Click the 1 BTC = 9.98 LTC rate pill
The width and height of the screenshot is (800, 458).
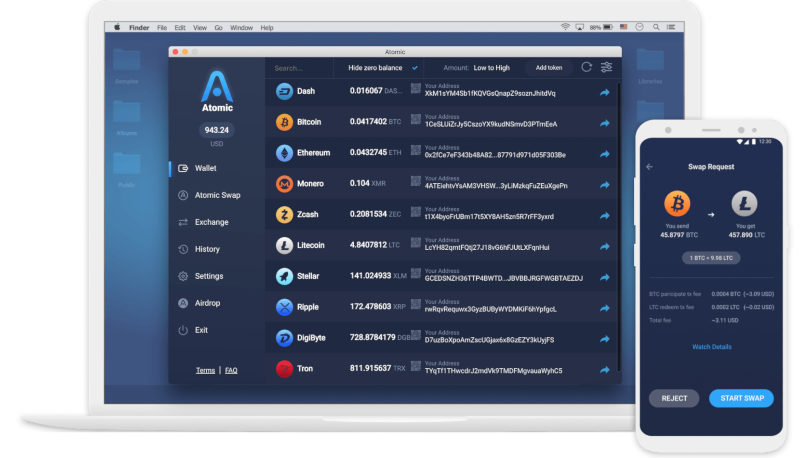click(x=711, y=258)
